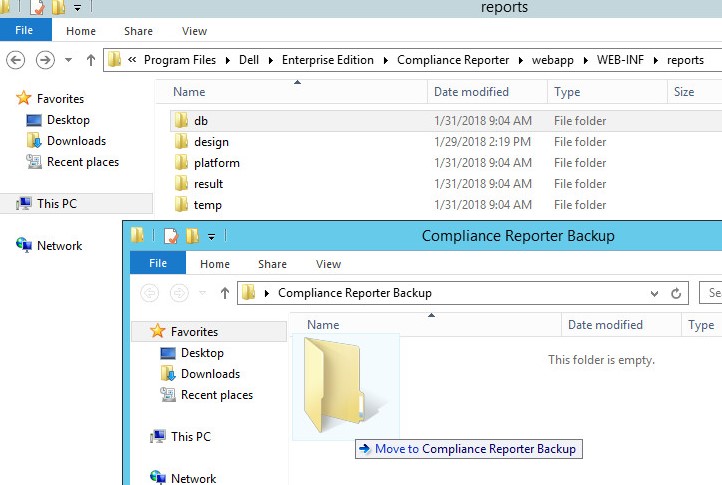
Task: Go back in the reports window
Action: pos(16,60)
